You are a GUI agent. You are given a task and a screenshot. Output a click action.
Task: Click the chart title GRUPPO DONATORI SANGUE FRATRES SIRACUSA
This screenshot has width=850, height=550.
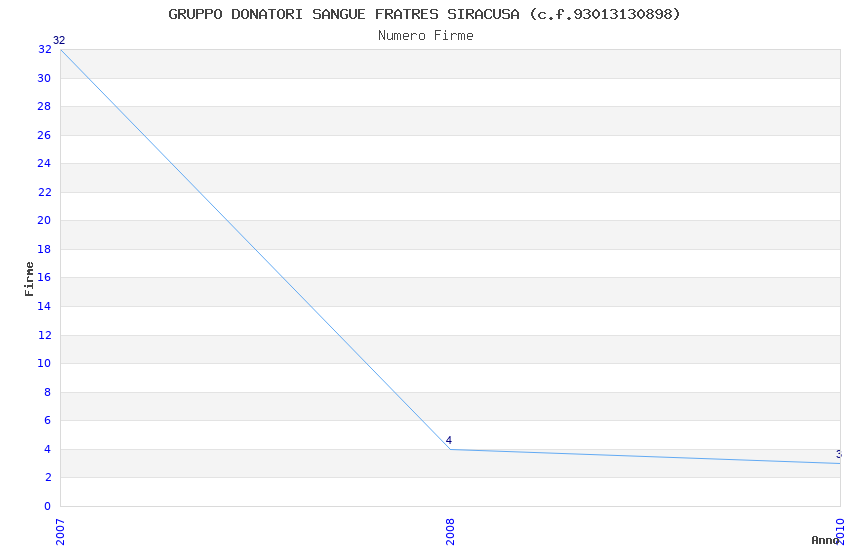pos(424,14)
